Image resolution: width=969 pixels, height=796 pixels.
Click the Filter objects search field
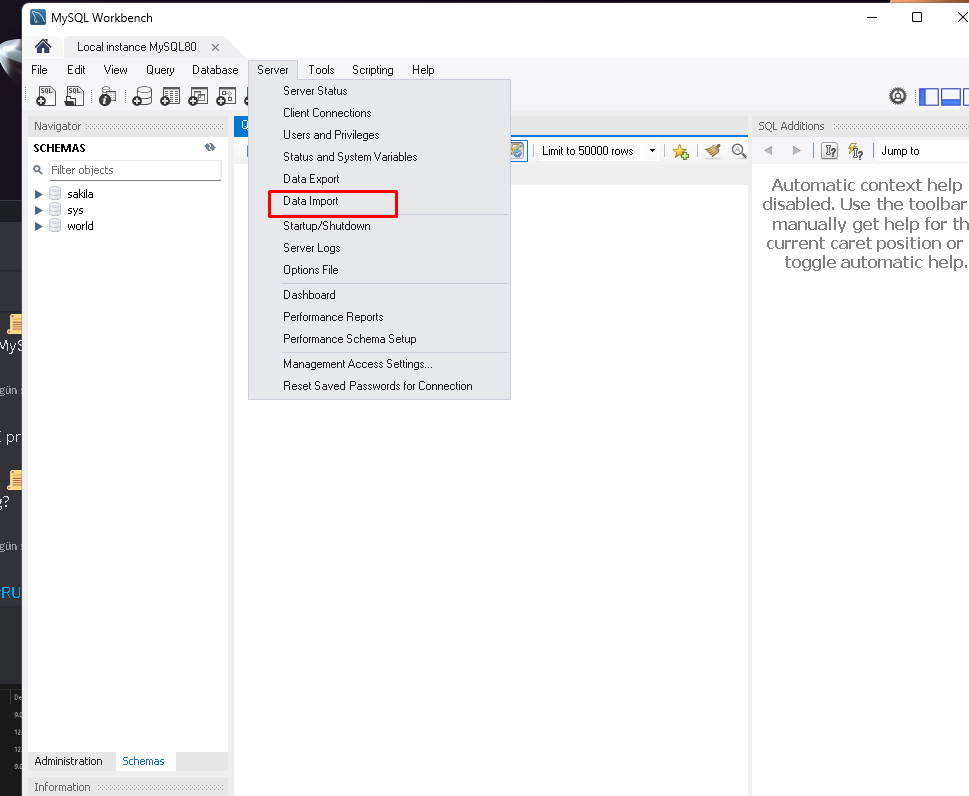[135, 170]
